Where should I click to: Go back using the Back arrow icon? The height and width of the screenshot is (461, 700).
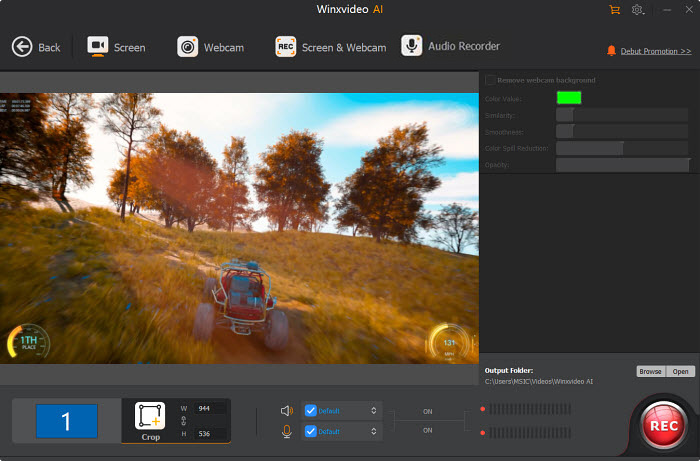click(22, 47)
